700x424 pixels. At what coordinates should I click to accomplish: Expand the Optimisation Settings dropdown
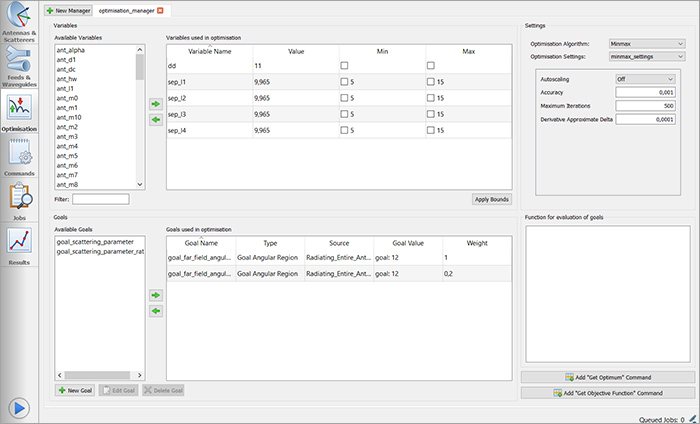pyautogui.click(x=646, y=57)
